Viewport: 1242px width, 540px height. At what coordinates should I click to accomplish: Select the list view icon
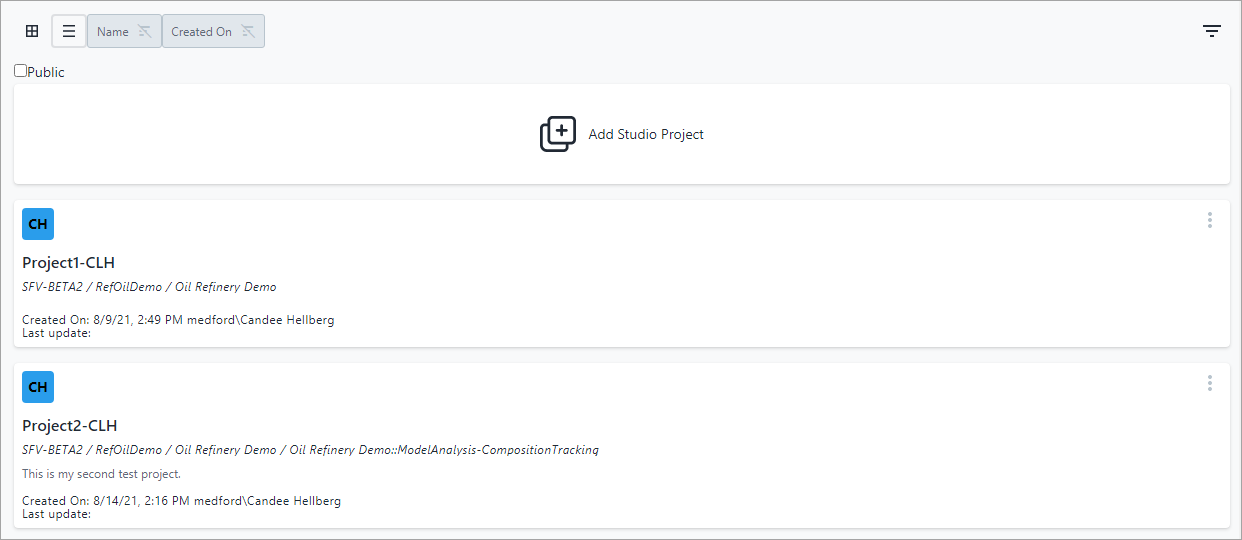tap(69, 31)
